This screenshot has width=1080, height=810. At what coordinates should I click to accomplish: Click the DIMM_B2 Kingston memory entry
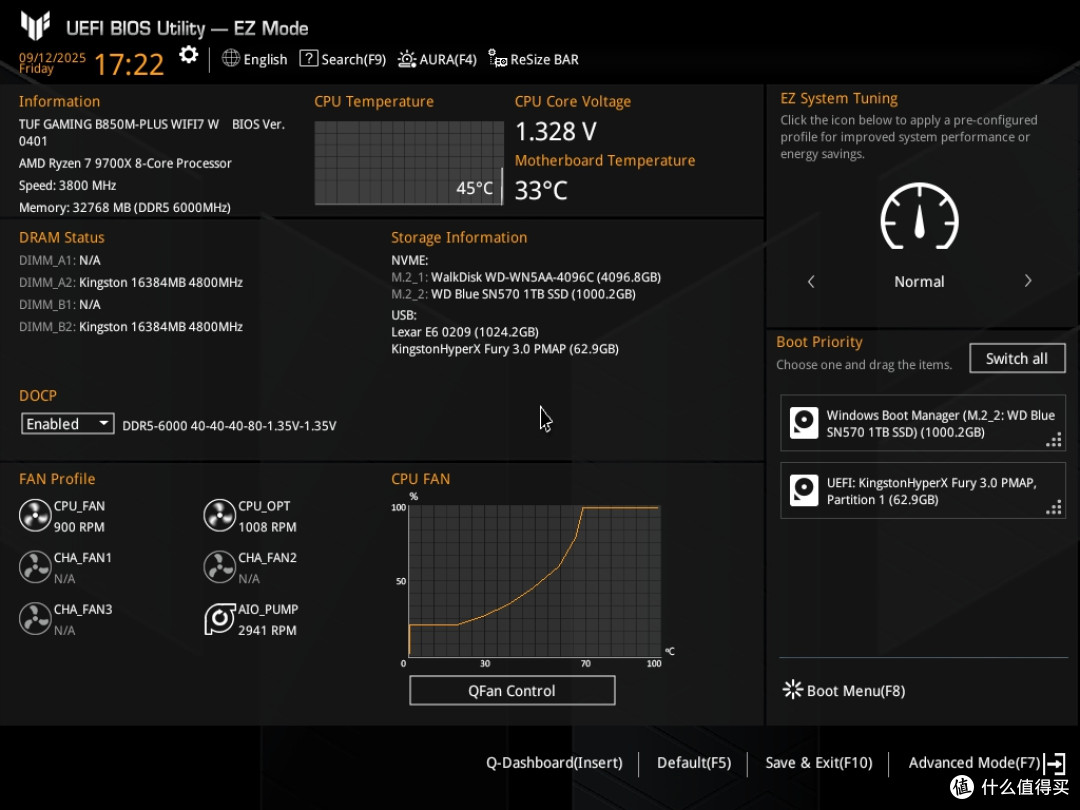[131, 326]
